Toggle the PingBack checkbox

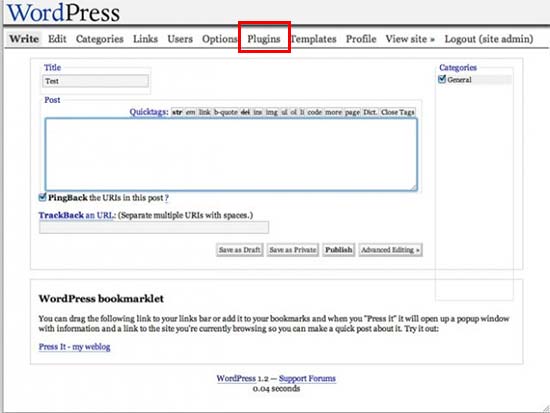click(x=42, y=197)
